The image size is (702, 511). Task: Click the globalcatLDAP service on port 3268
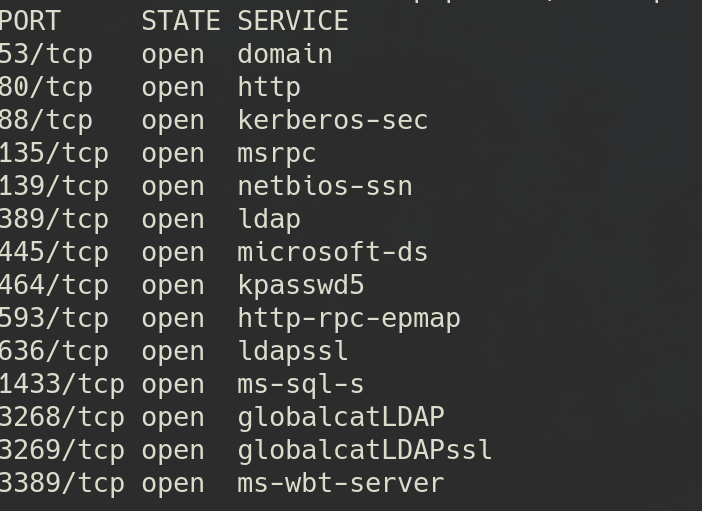tap(341, 417)
